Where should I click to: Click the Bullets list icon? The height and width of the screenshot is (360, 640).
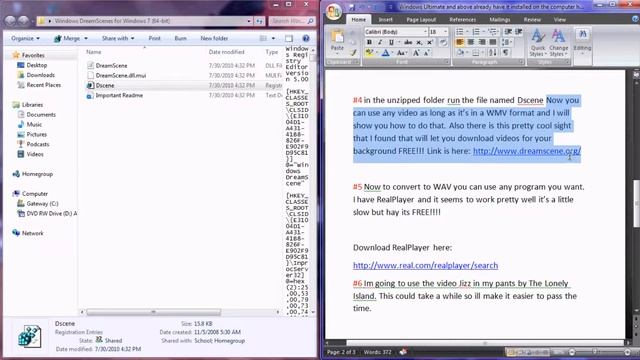coord(461,32)
